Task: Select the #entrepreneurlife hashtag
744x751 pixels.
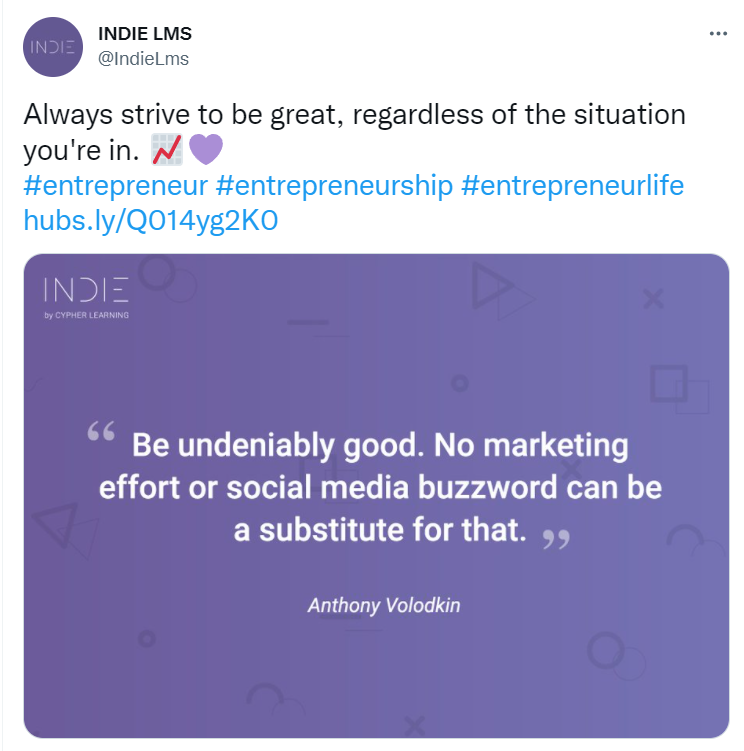Action: (x=572, y=186)
